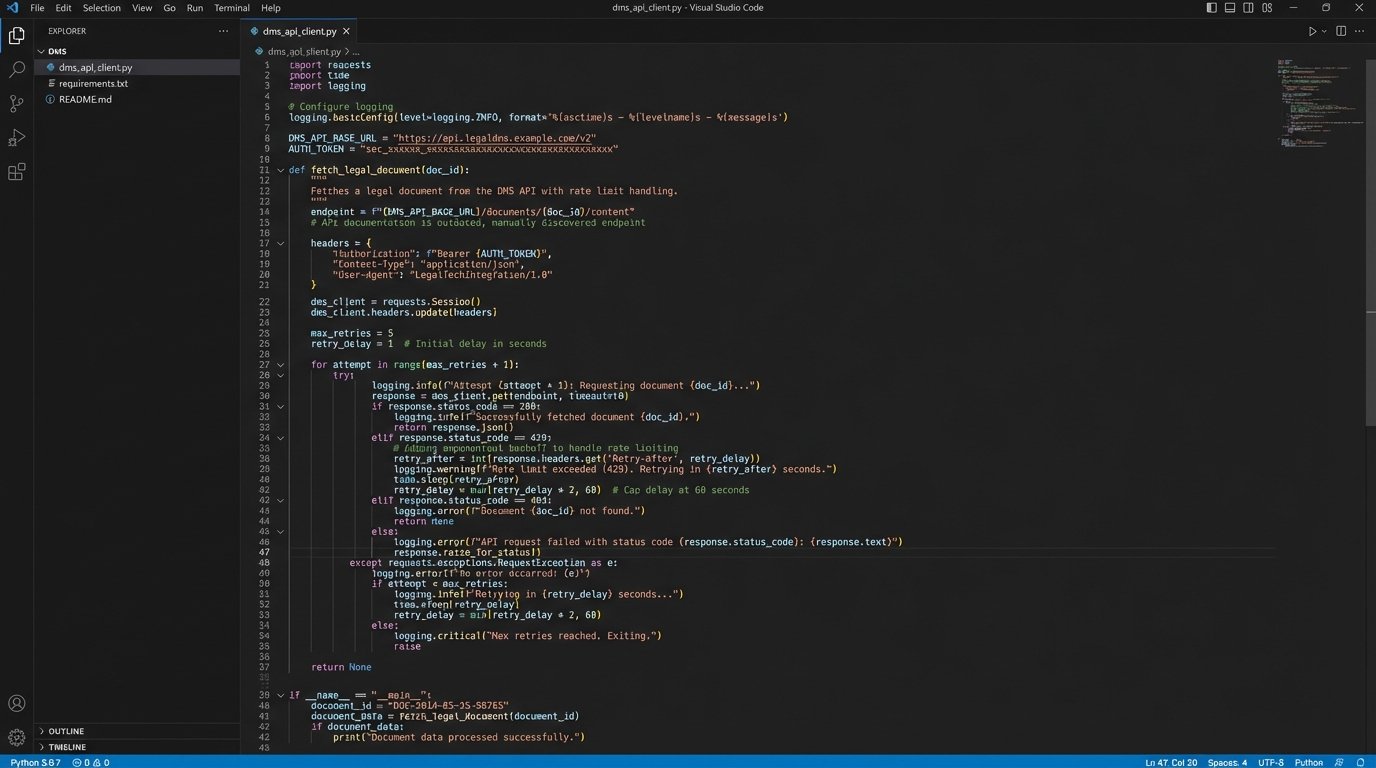The height and width of the screenshot is (768, 1376).
Task: Open README.md in the explorer
Action: click(85, 99)
